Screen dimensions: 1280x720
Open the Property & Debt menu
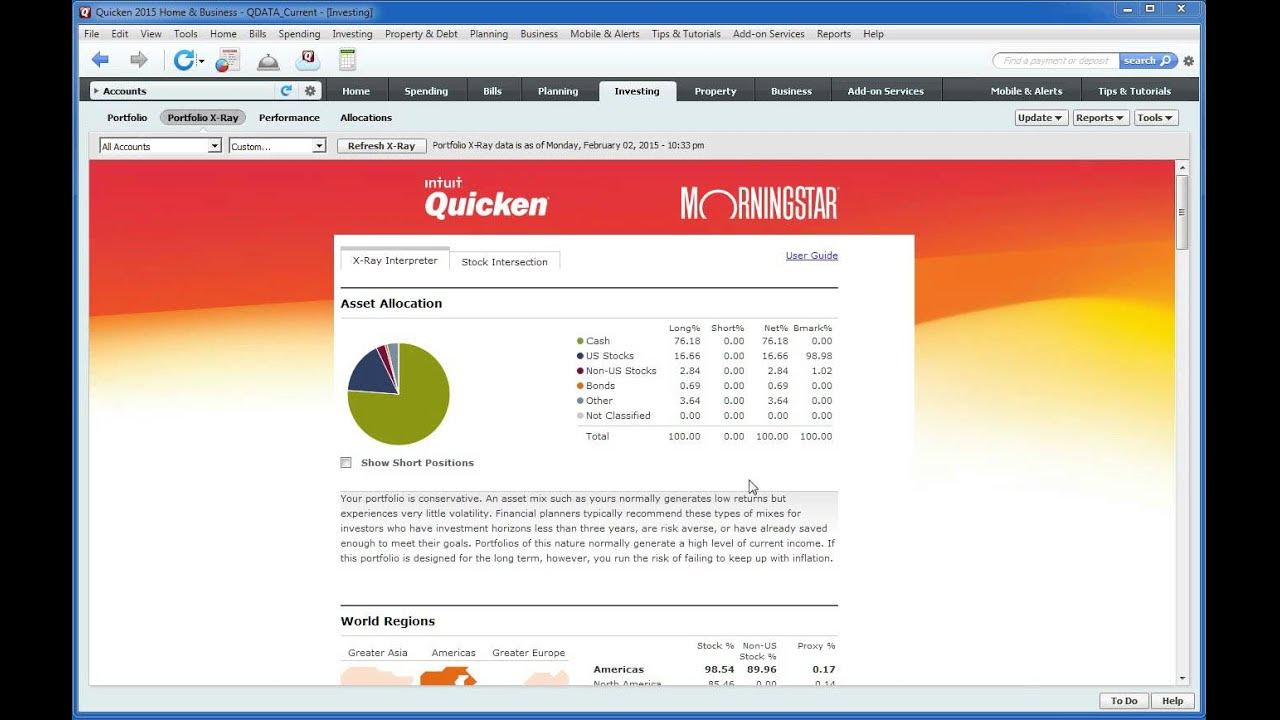(421, 34)
